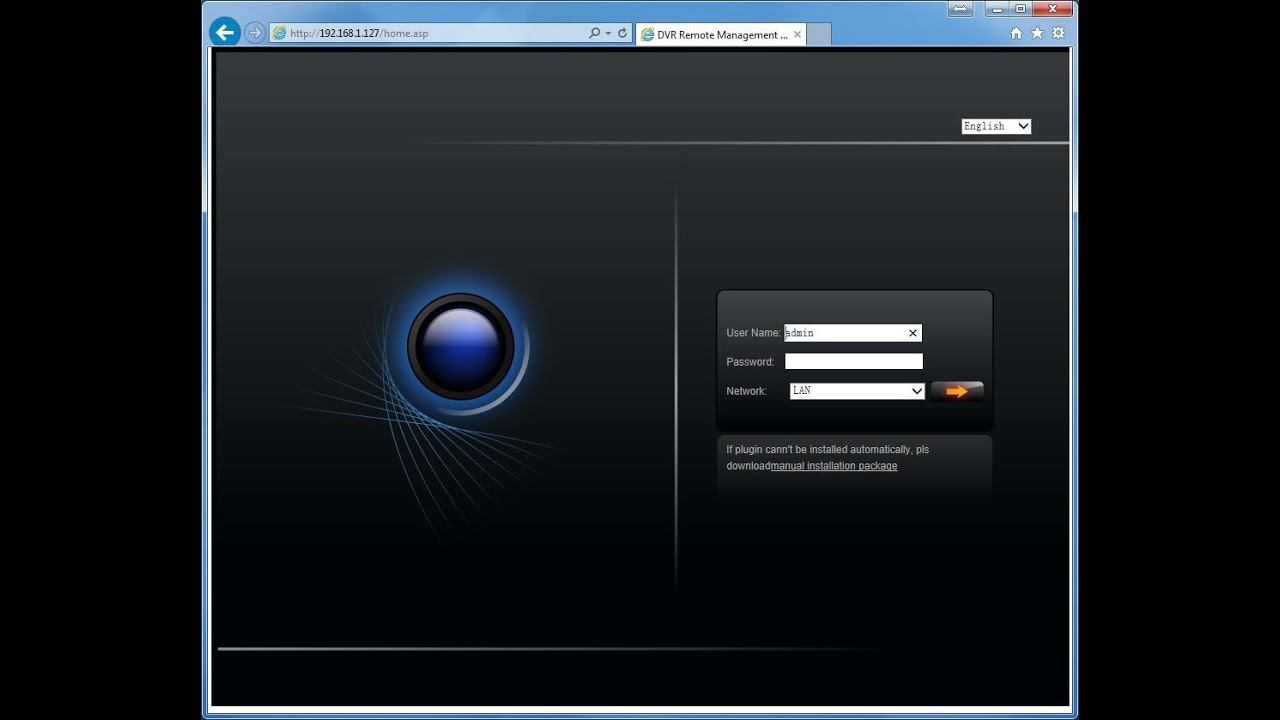Click the address bar URL 192.168.1.127

[359, 33]
